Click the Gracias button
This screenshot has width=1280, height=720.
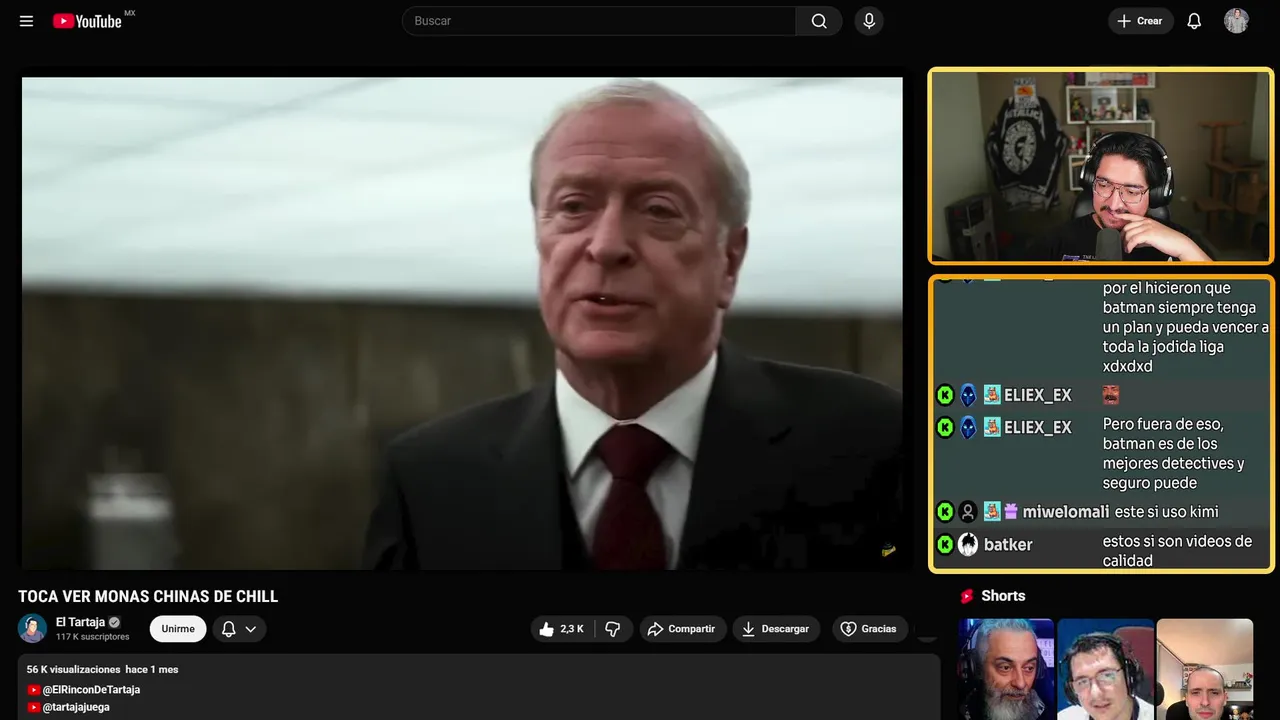[x=869, y=629]
